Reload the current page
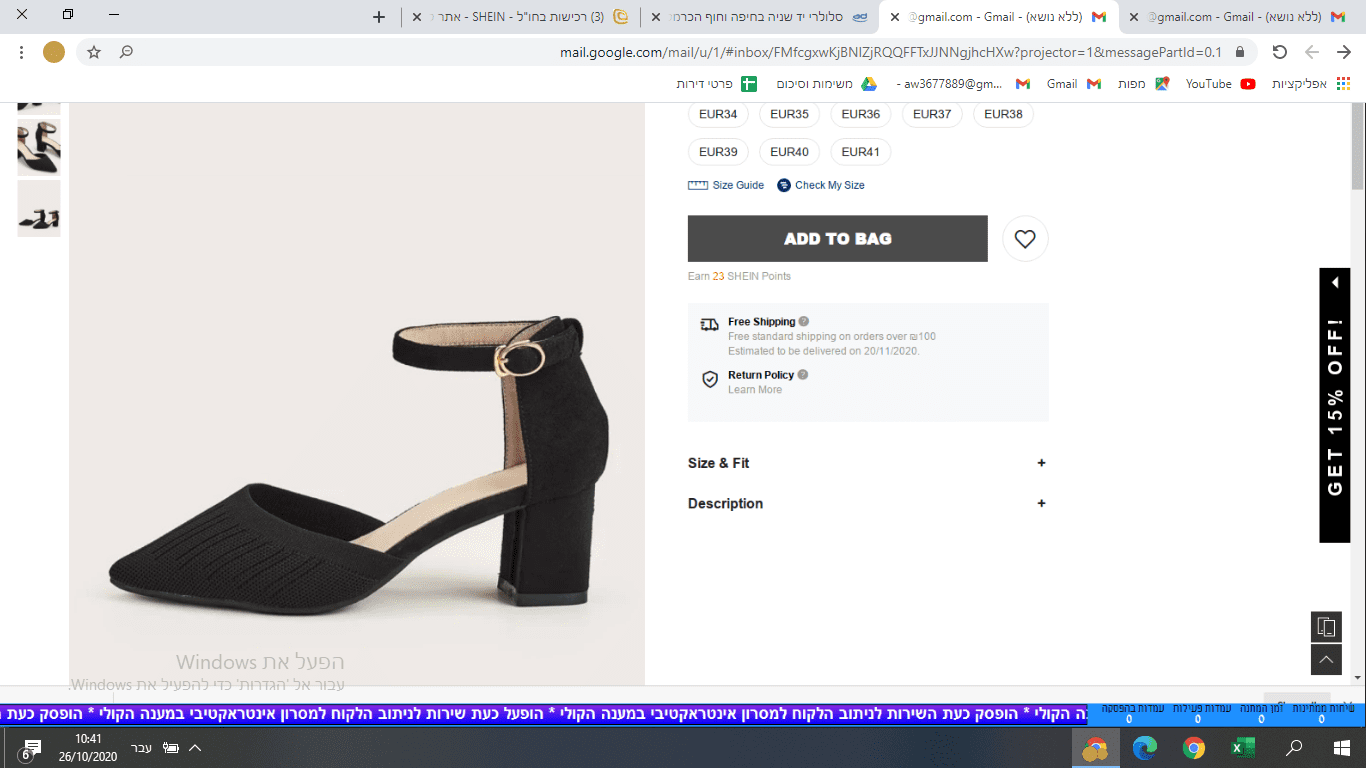1366x768 pixels. coord(1279,52)
